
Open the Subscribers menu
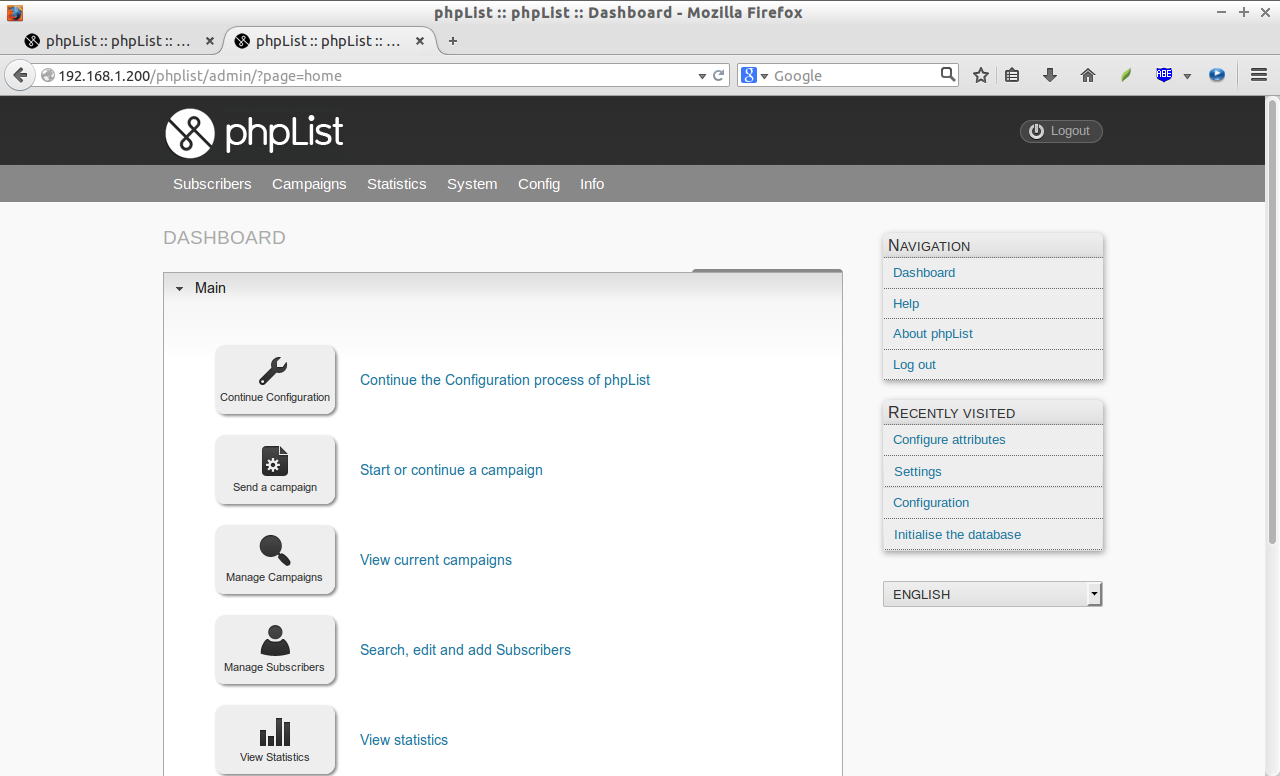tap(212, 184)
